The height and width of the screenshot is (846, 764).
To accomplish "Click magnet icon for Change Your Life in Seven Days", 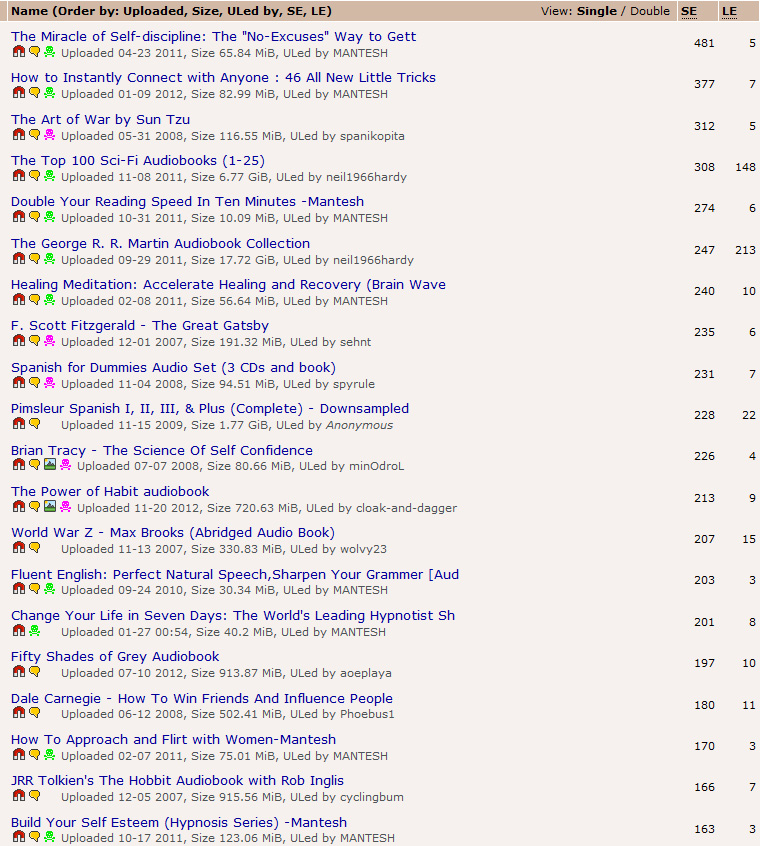I will tap(19, 631).
